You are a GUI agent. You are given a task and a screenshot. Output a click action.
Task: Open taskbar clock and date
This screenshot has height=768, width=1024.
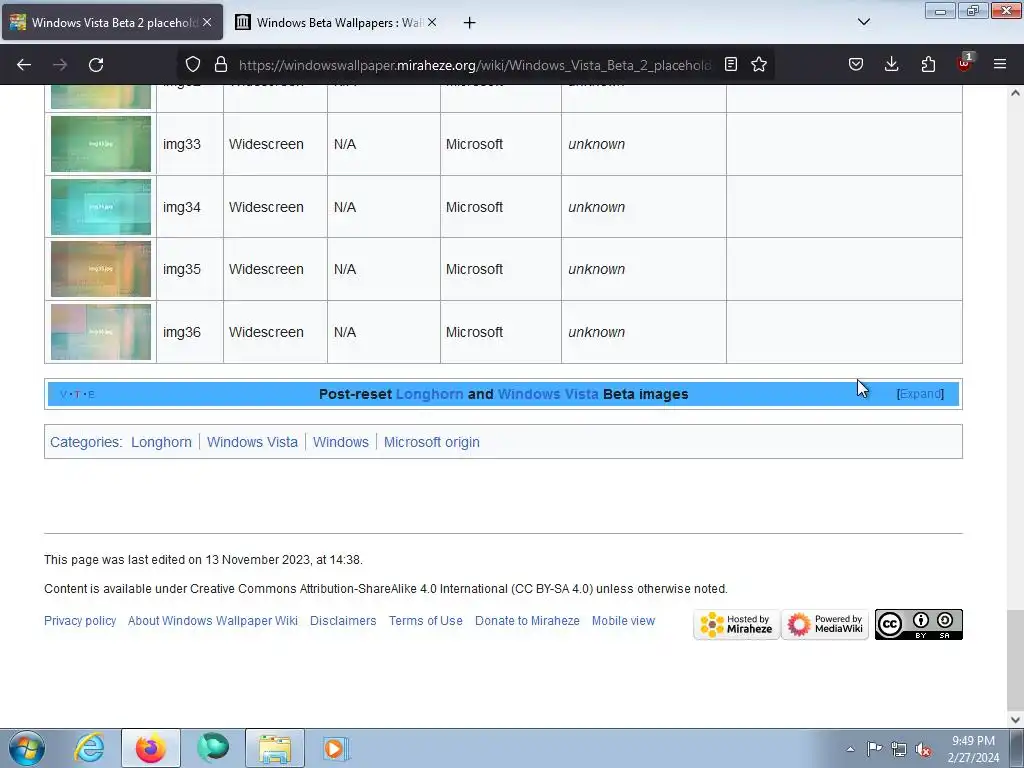click(973, 749)
